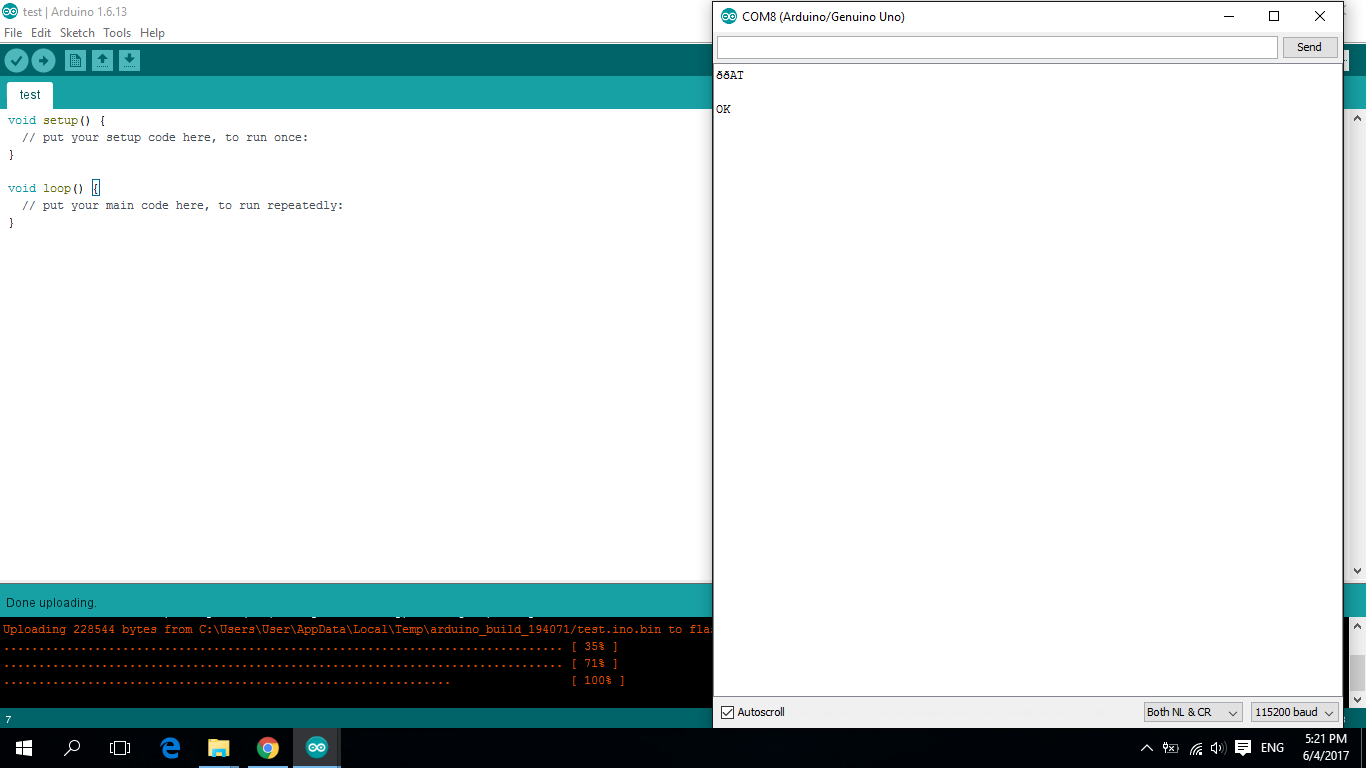
Task: Click the 'Uploading 228544 bytes' console line
Action: pyautogui.click(x=357, y=630)
